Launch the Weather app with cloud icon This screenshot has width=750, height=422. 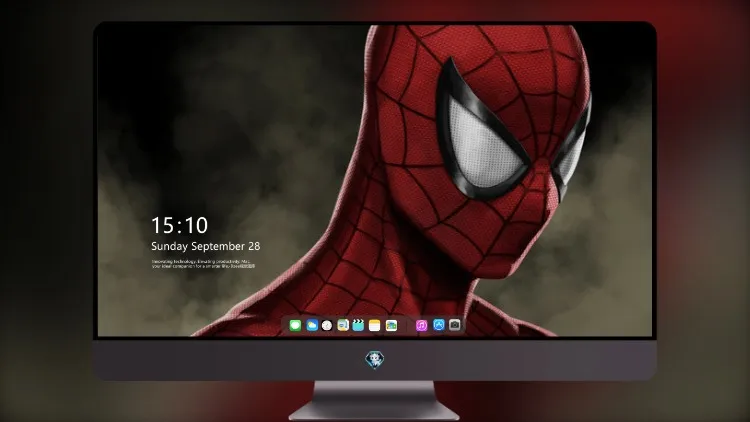[x=312, y=325]
